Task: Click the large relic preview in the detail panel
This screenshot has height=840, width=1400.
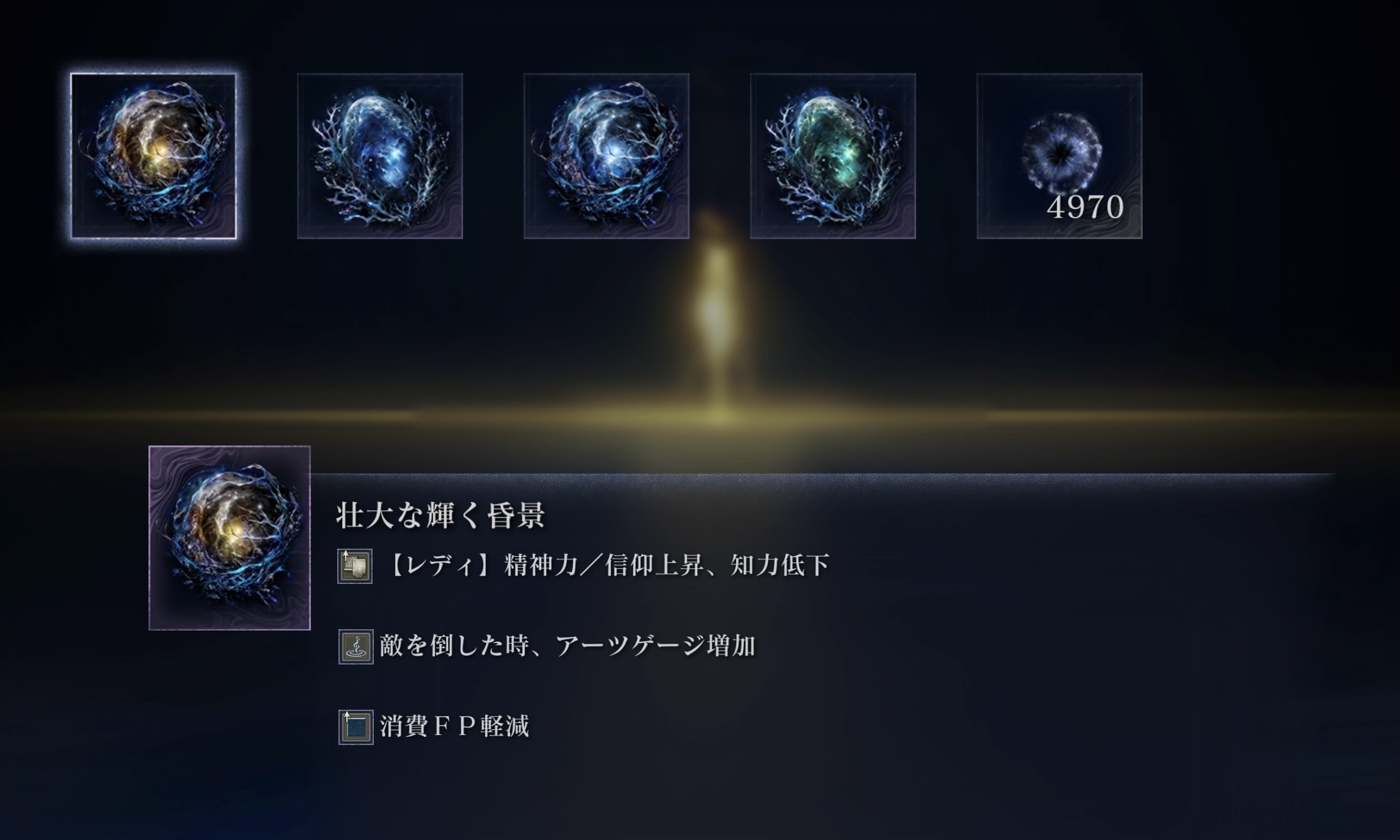Action: click(x=230, y=538)
